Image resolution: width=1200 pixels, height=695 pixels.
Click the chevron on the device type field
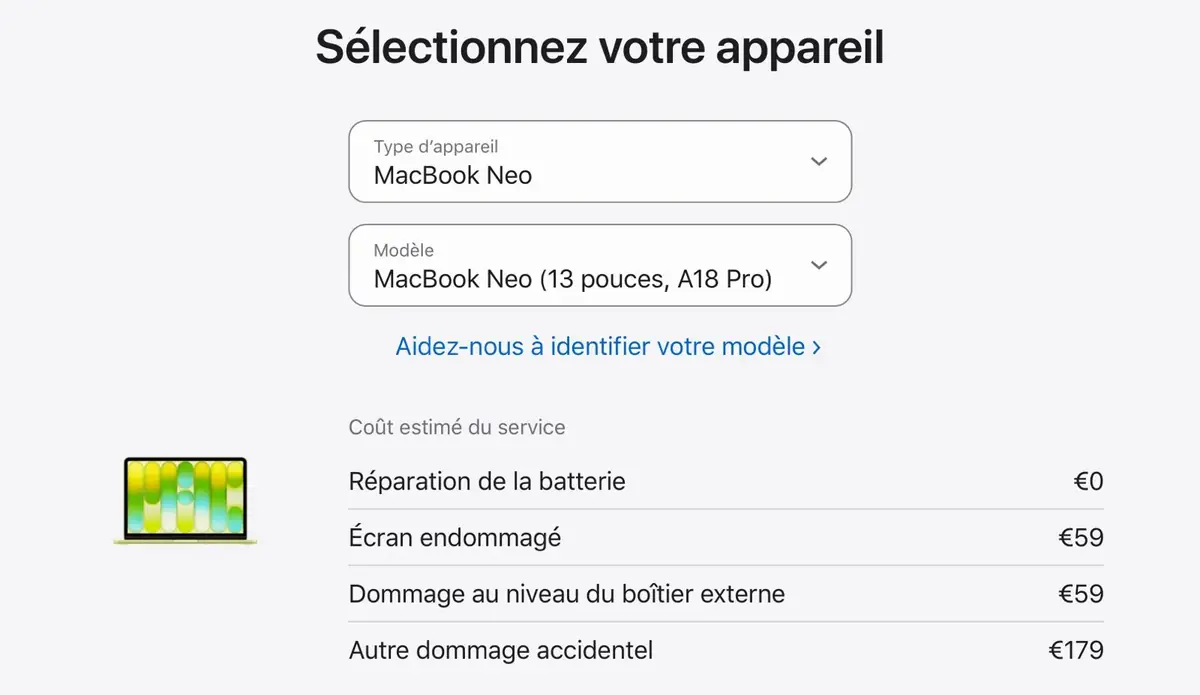818,161
